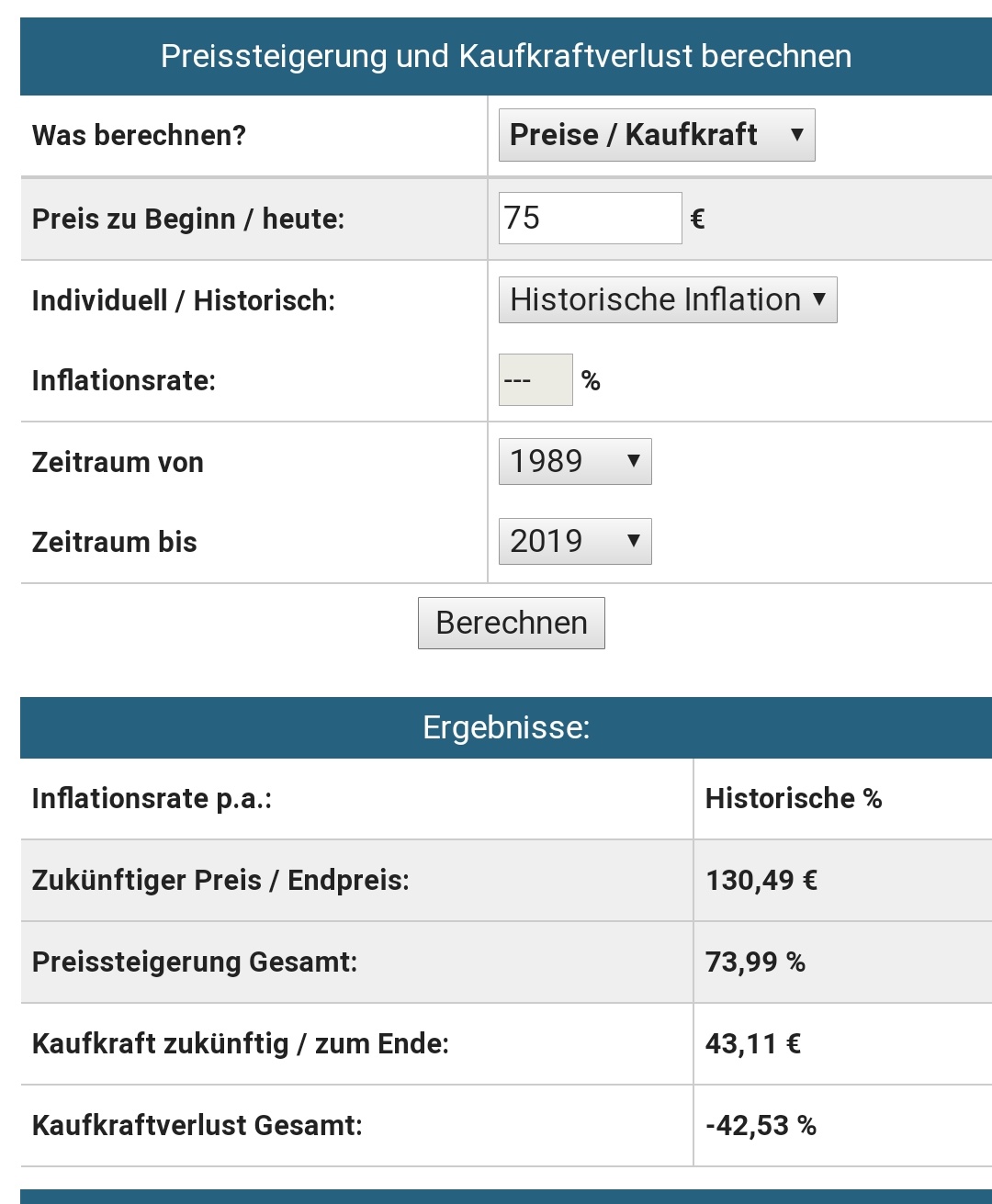
Task: Open the 1989 start year dropdown
Action: click(x=575, y=461)
